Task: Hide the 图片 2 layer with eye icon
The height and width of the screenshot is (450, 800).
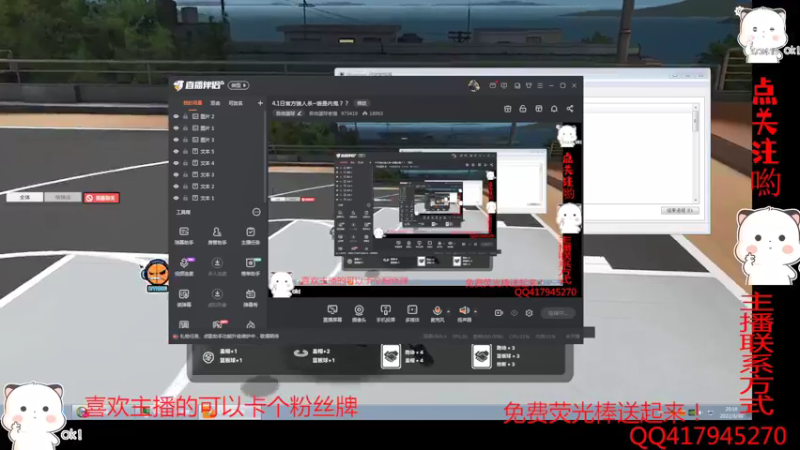Action: [x=177, y=116]
